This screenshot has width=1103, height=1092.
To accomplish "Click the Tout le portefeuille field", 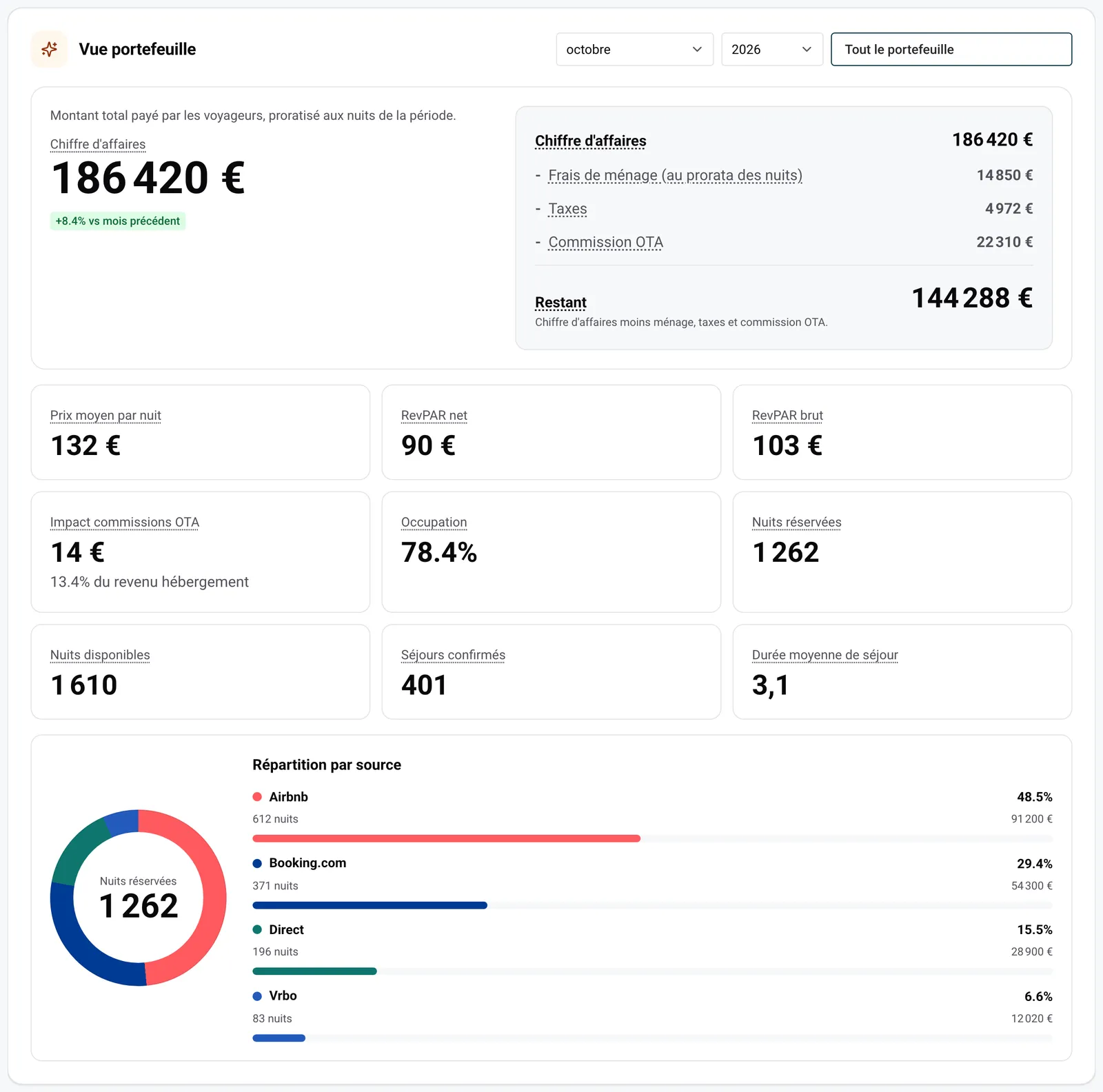I will [951, 50].
